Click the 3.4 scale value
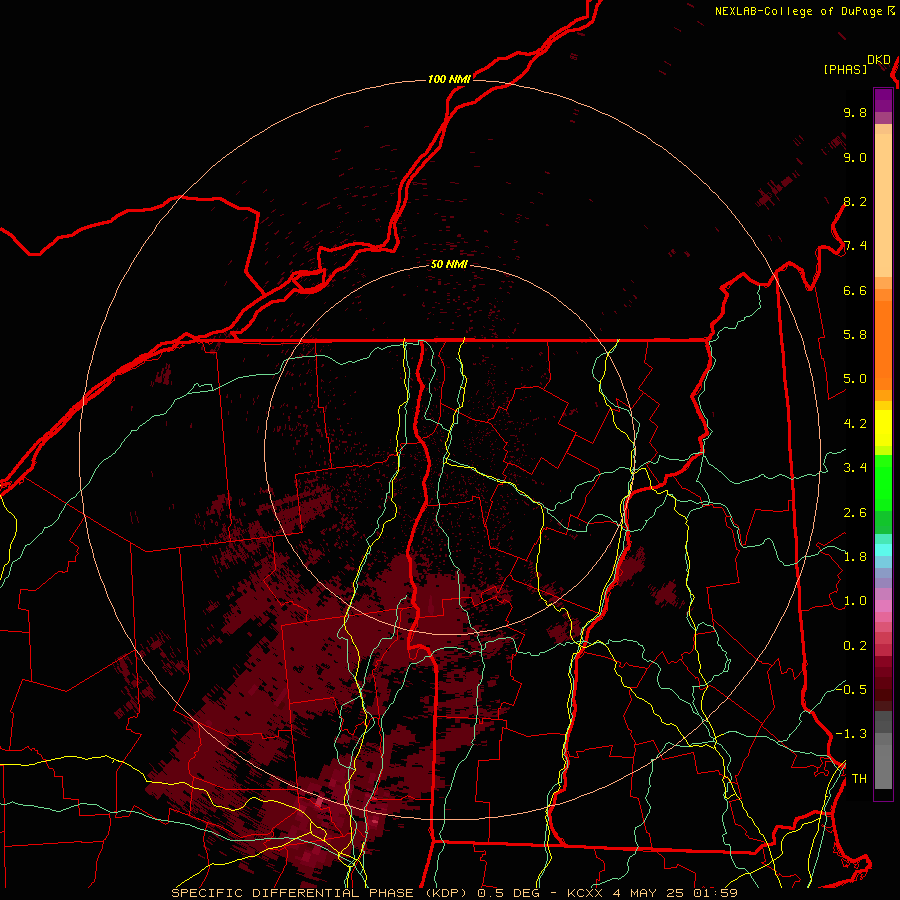Viewport: 900px width, 900px height. click(855, 468)
